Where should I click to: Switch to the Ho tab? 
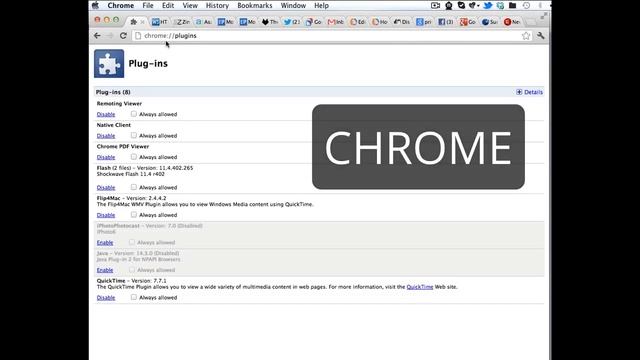tap(380, 22)
